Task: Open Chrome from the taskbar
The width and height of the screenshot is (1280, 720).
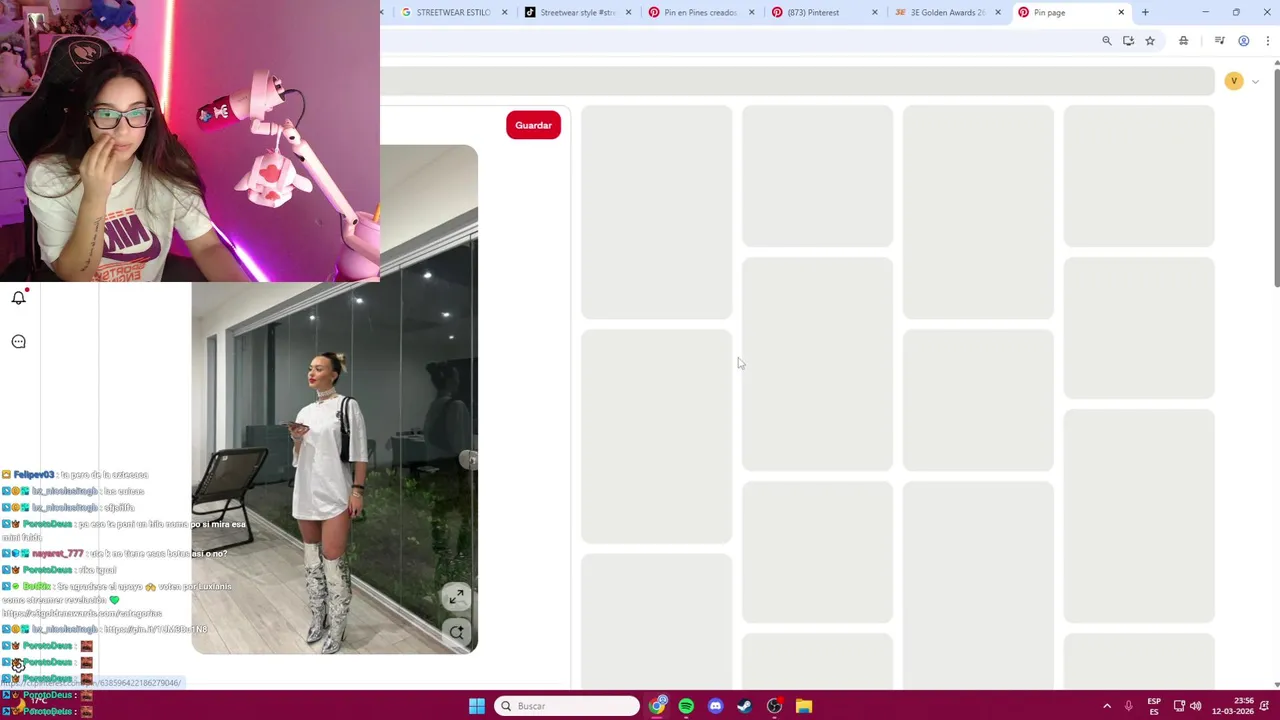Action: tap(657, 706)
